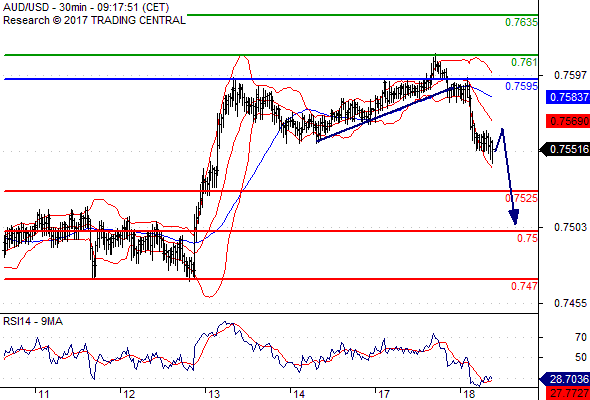
Task: Click the RSI 50 level label
Action: [x=581, y=357]
